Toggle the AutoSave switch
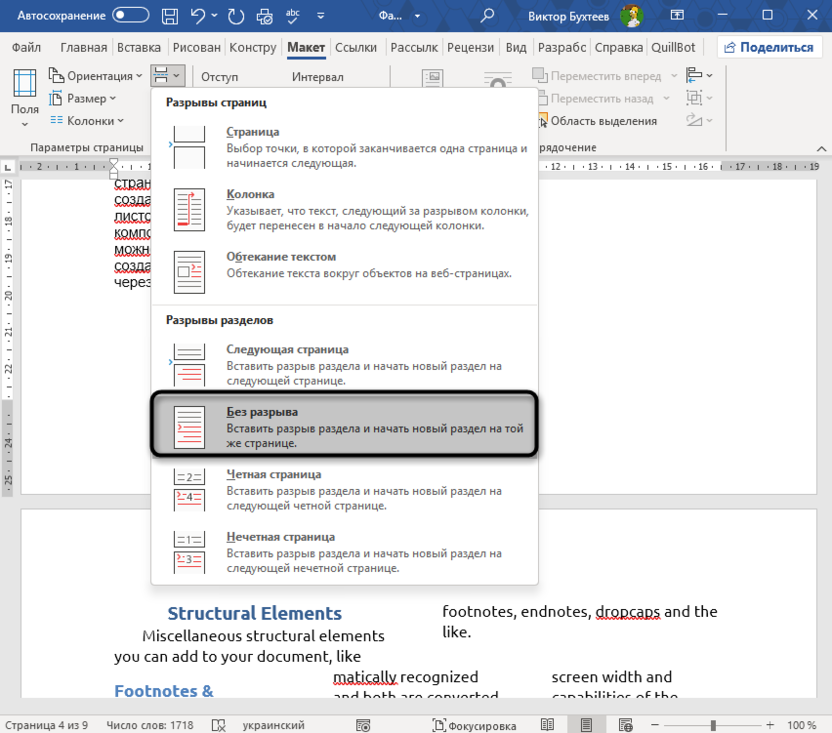The image size is (832, 733). [130, 15]
